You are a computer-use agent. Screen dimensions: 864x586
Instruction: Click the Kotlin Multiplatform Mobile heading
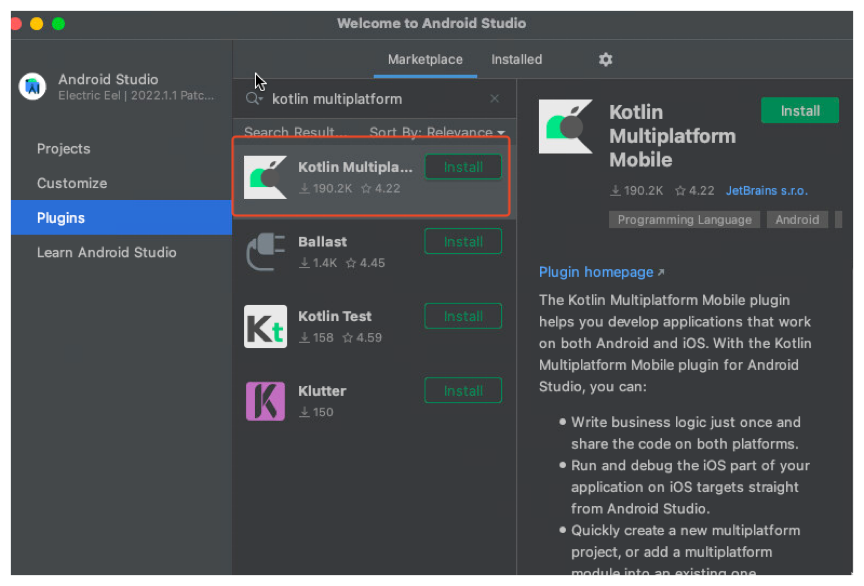coord(672,136)
